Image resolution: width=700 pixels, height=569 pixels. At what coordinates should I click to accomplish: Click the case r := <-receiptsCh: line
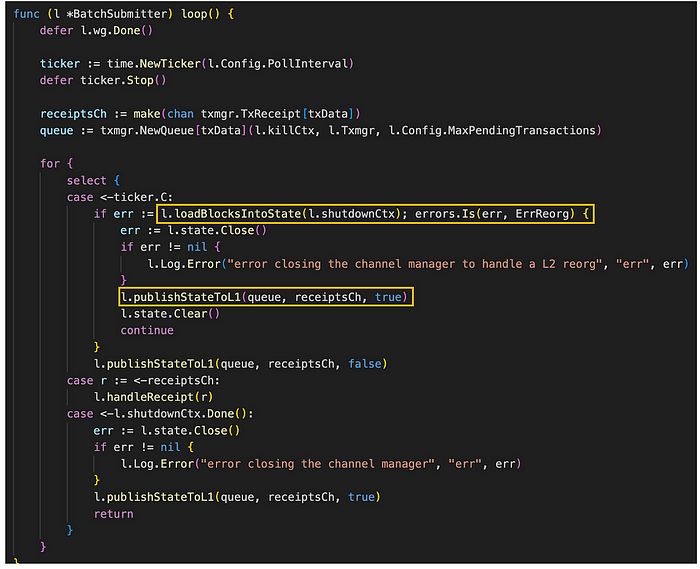[143, 380]
